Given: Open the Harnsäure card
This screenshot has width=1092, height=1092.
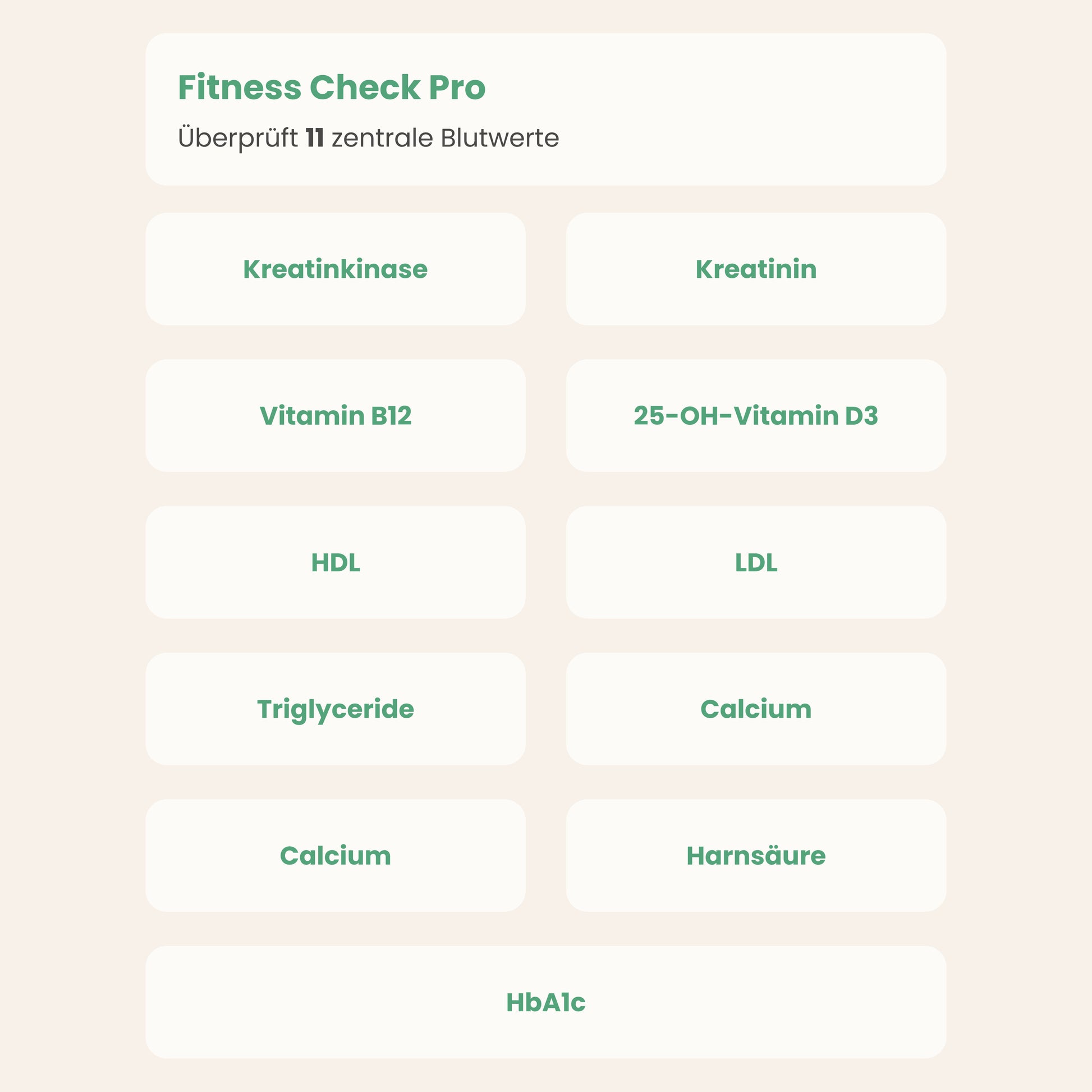Looking at the screenshot, I should (x=756, y=855).
